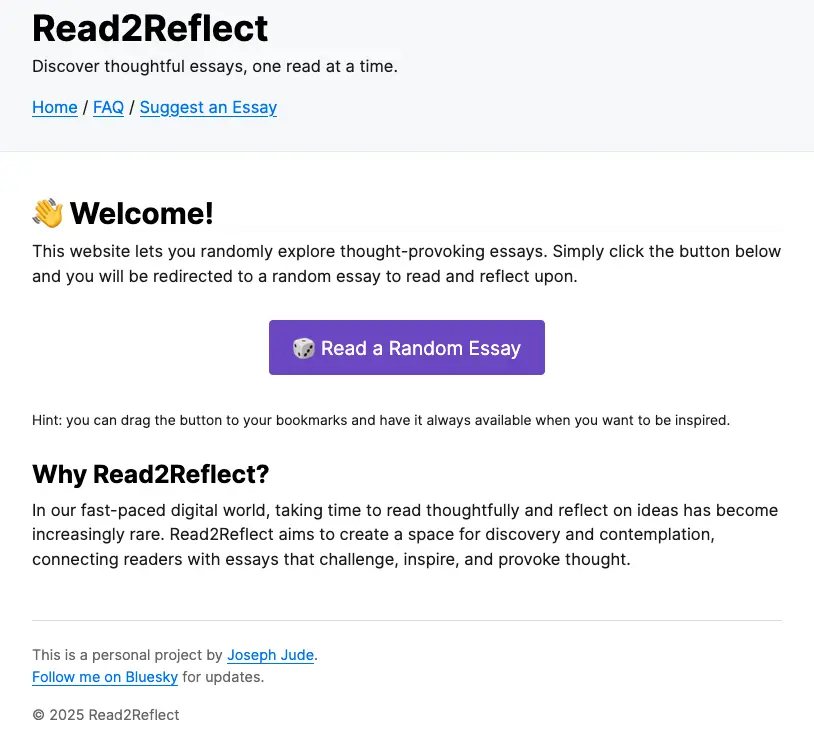Click the welcome paragraph about random essays
The image size is (814, 736).
406,264
